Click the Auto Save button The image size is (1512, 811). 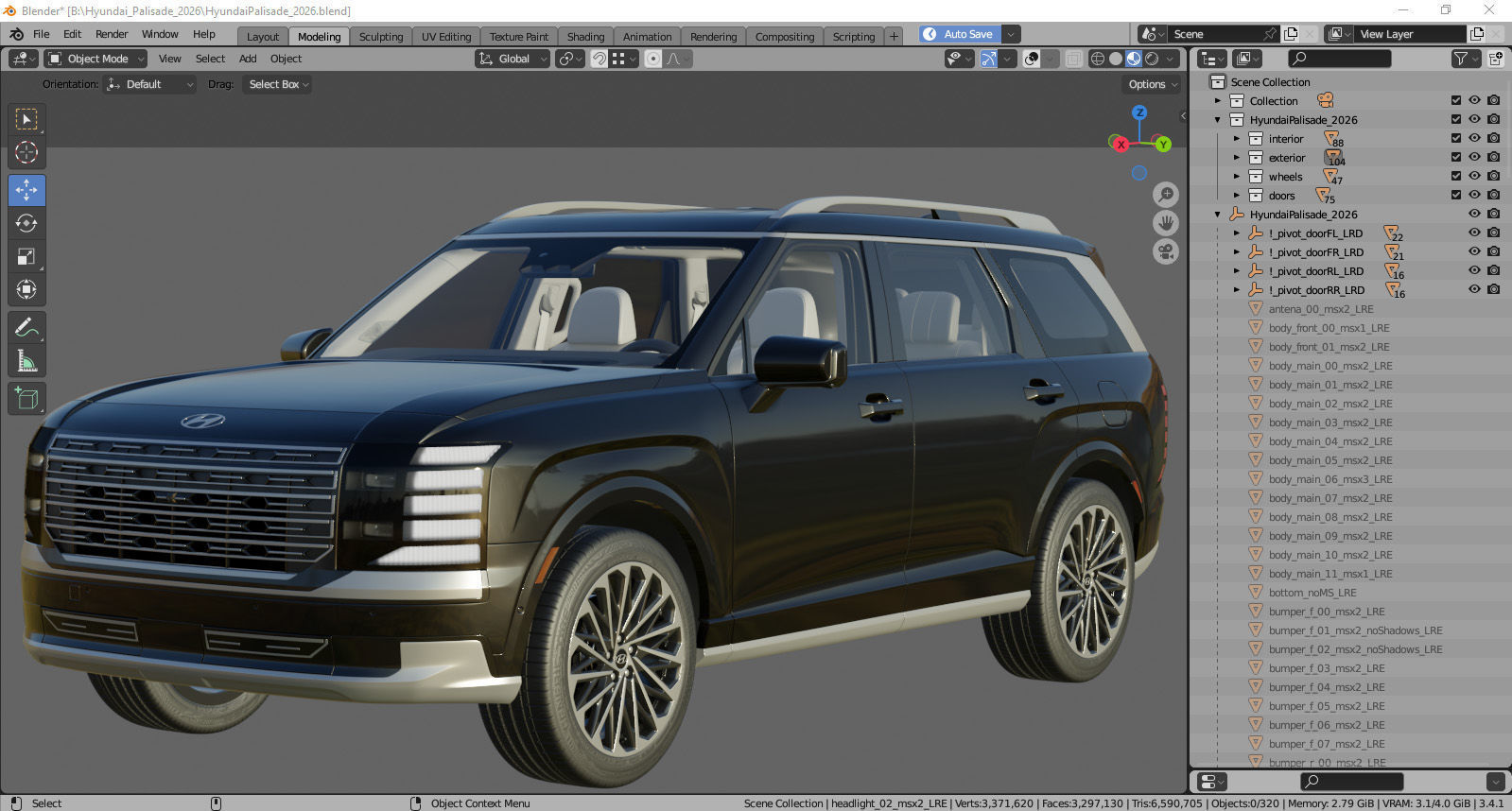tap(959, 34)
